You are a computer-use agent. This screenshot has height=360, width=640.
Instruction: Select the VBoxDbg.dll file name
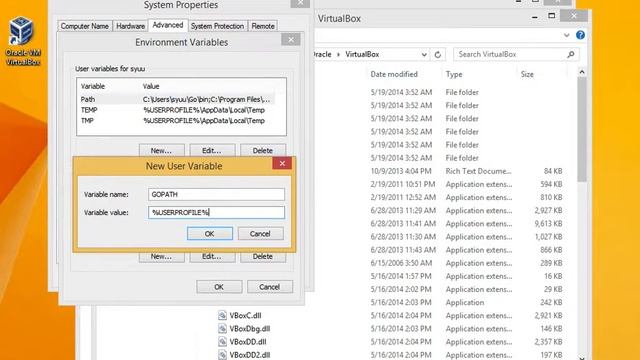coord(249,329)
